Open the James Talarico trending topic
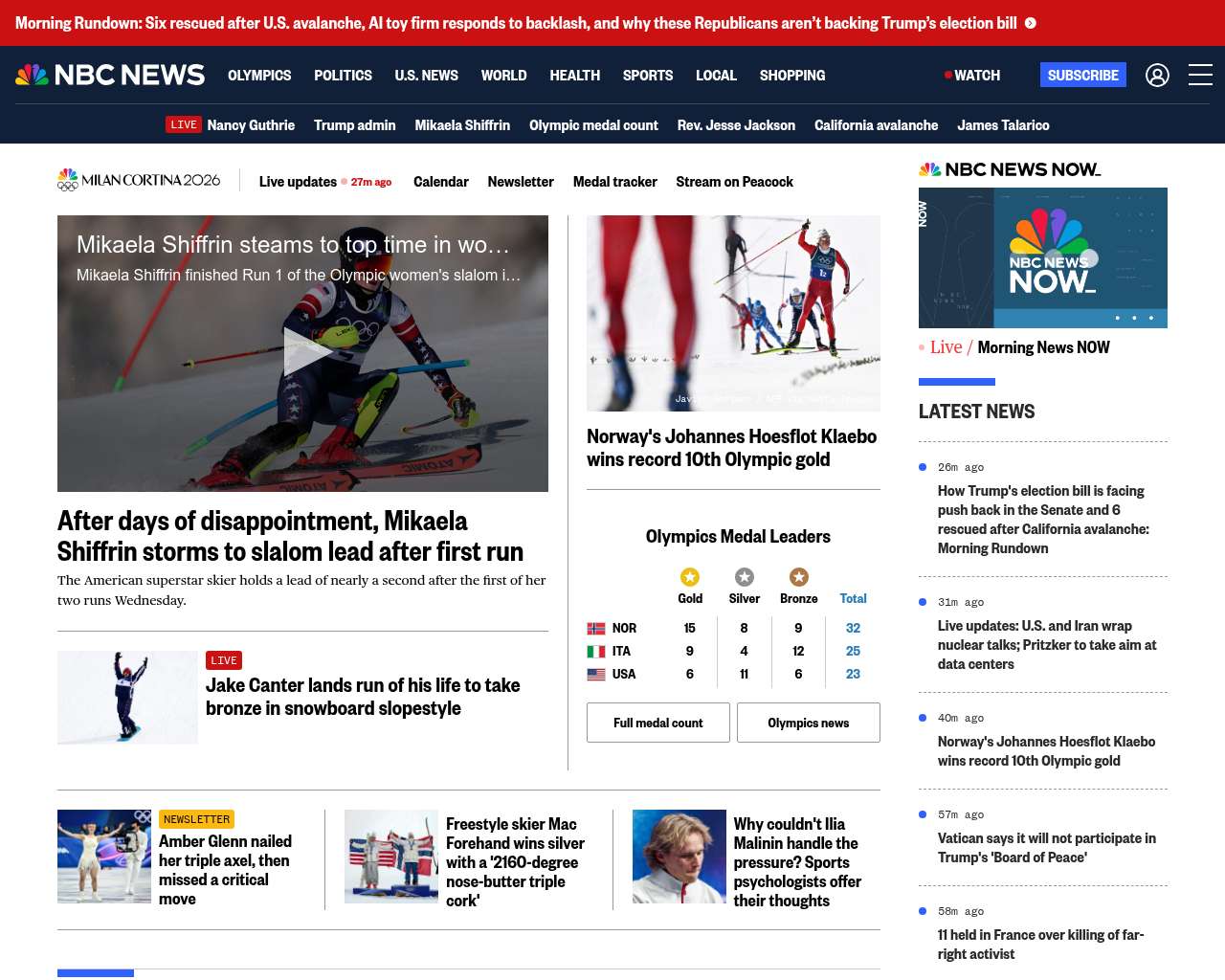1225x980 pixels. click(x=1003, y=125)
